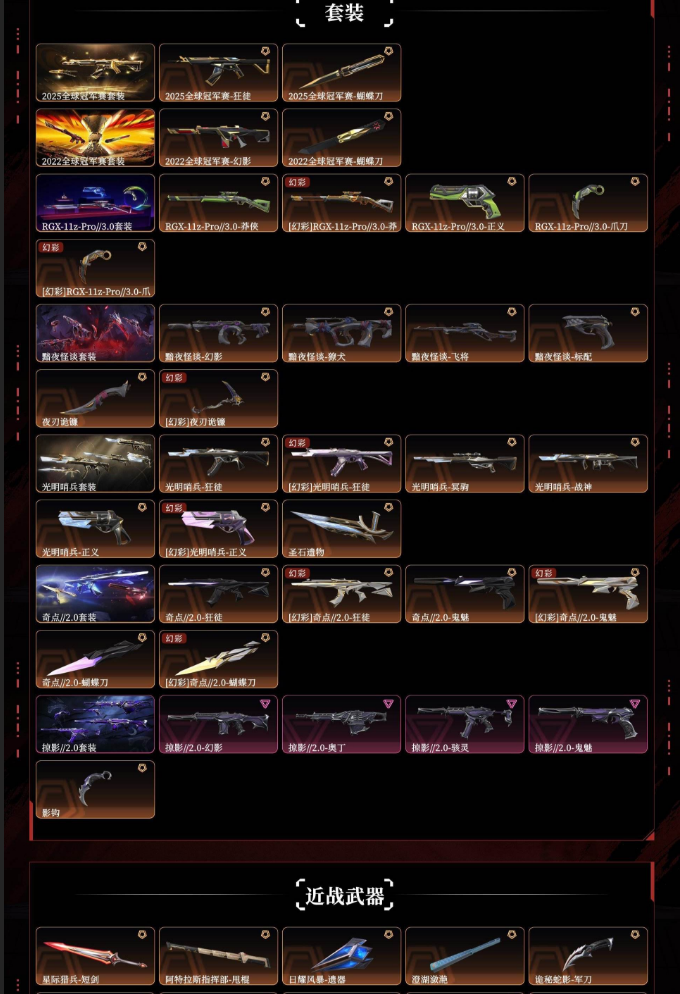This screenshot has width=680, height=994.
Task: Open the 2025全球冠军赛-狂徒 rifle skin
Action: point(219,72)
